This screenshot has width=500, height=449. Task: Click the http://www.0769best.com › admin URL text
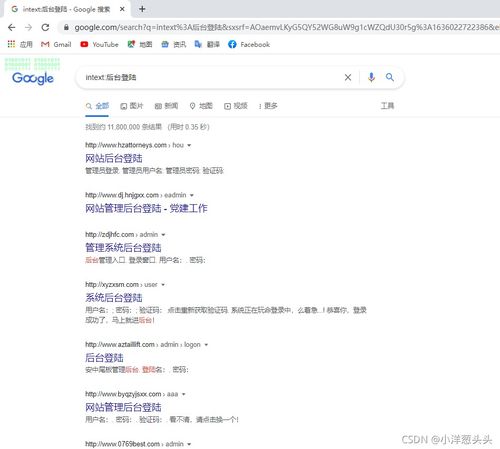[134, 444]
